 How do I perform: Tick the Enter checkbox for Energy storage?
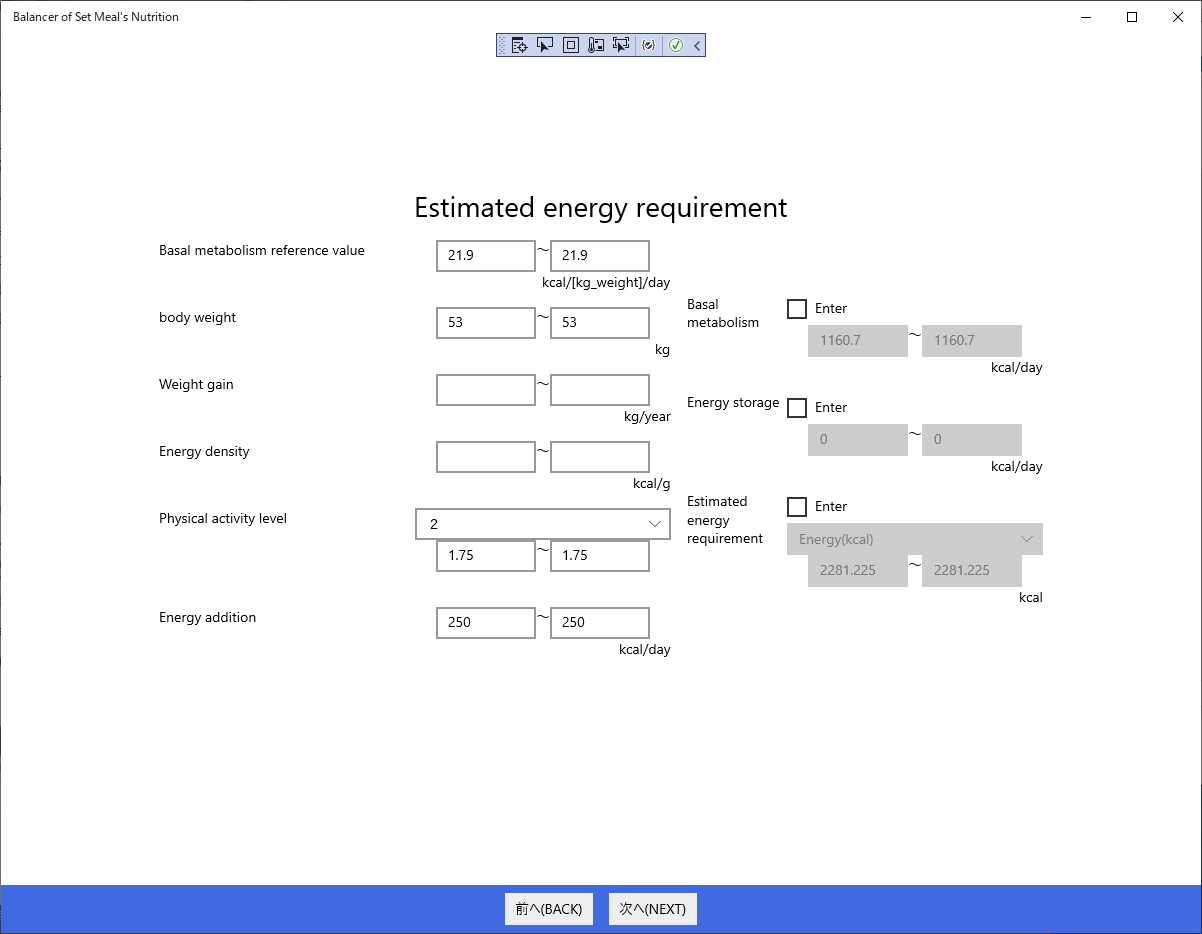(797, 408)
